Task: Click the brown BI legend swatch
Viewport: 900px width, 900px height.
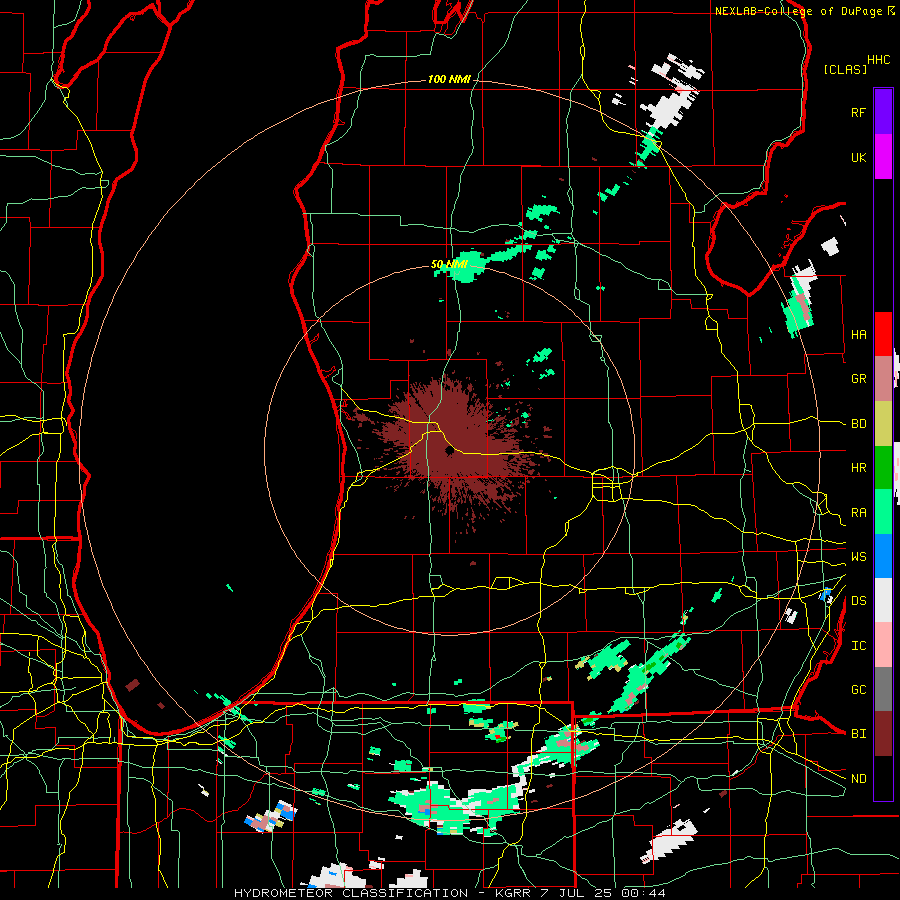Action: pyautogui.click(x=883, y=734)
